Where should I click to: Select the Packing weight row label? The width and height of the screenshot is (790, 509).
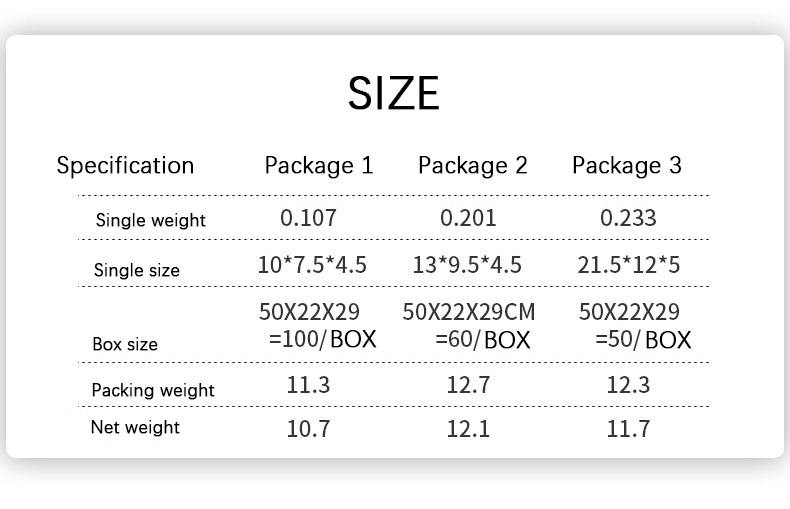[152, 390]
